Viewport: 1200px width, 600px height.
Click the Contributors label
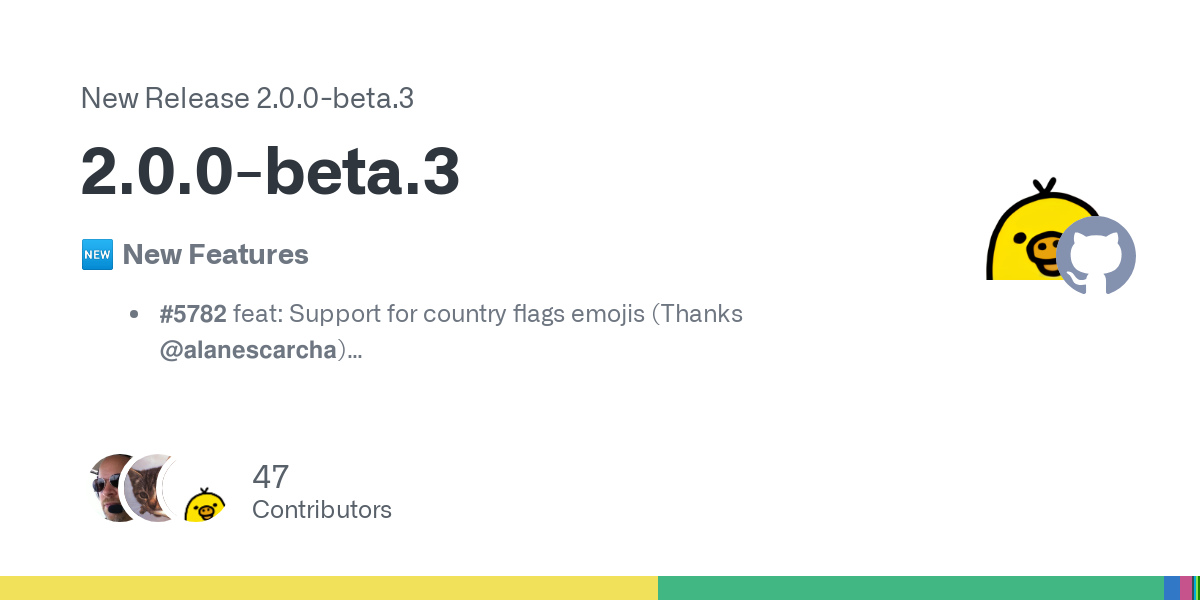coord(322,510)
